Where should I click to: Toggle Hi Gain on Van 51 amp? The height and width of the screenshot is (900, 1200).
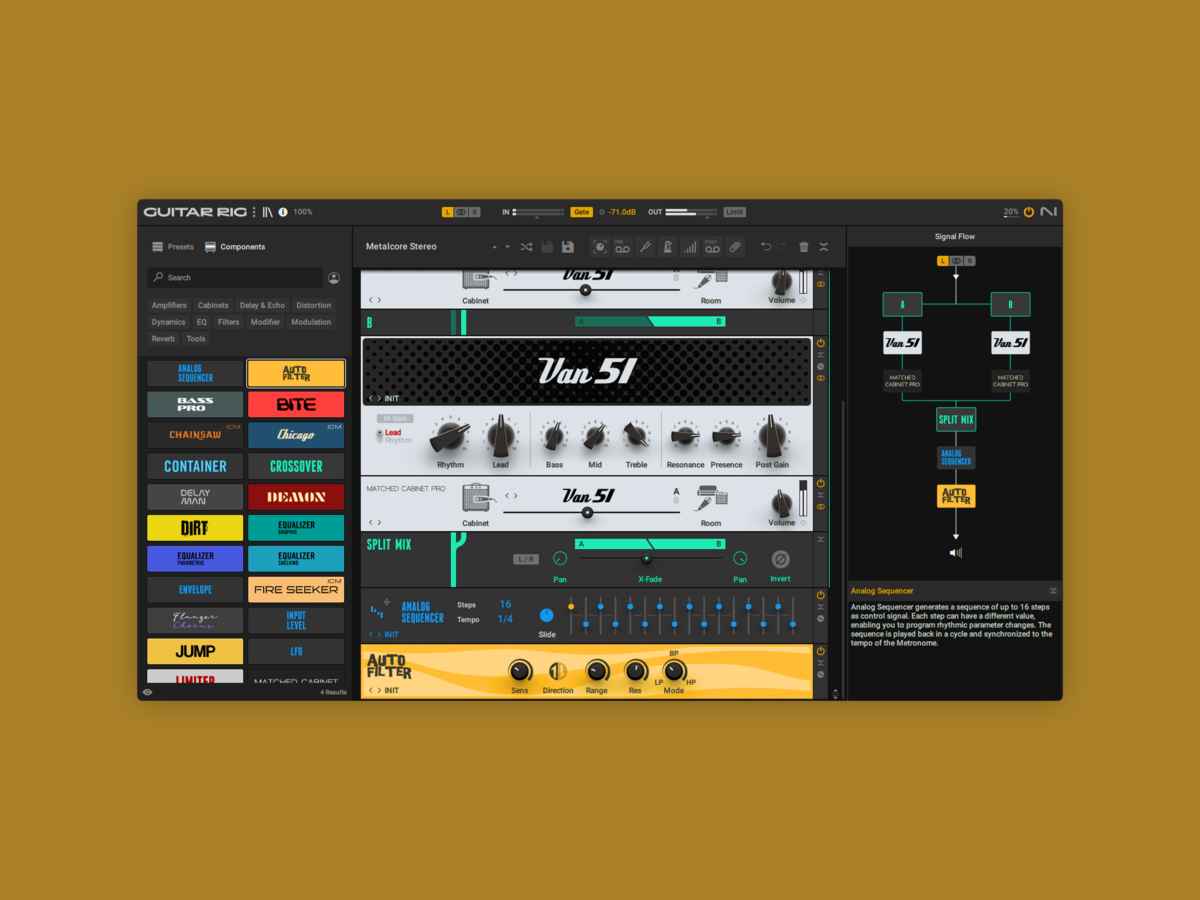395,418
